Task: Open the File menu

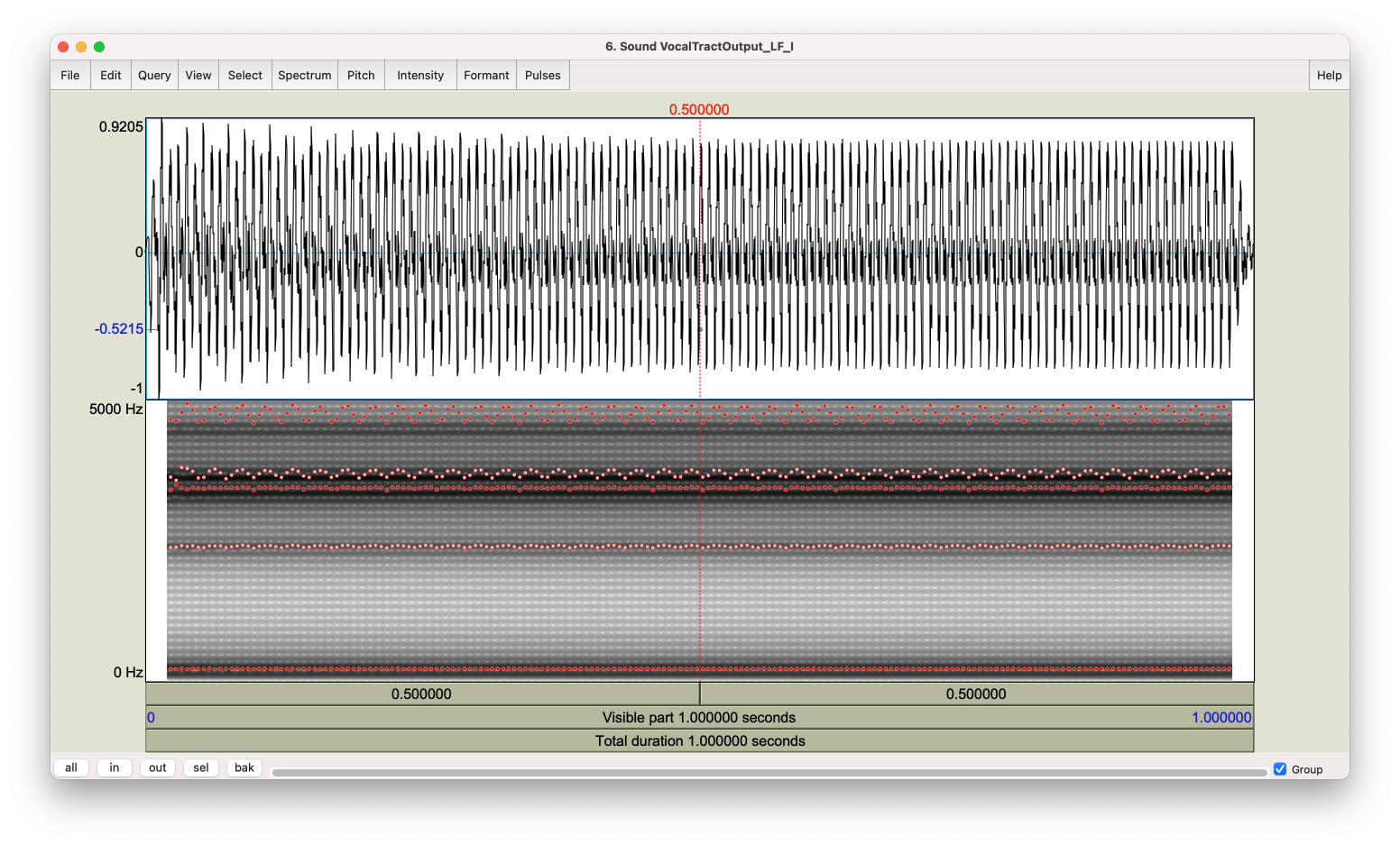Action: (70, 76)
